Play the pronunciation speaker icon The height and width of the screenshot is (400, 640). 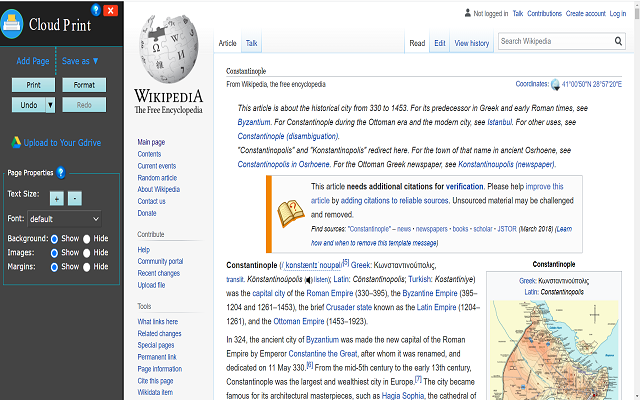[309, 280]
